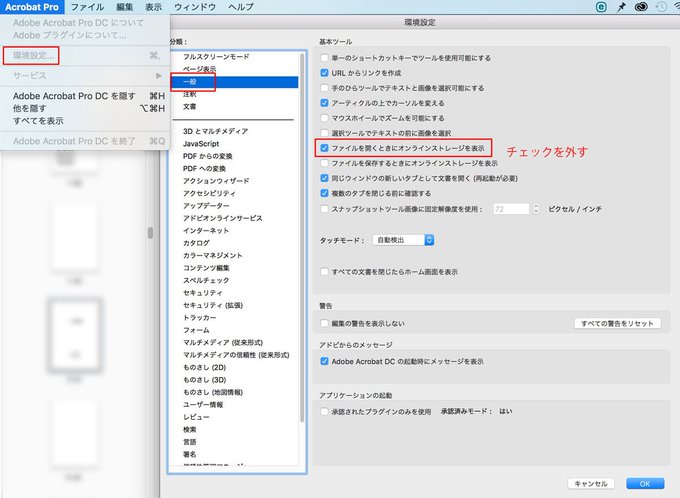This screenshot has height=498, width=680.
Task: Open the ファイル menu
Action: pos(87,7)
